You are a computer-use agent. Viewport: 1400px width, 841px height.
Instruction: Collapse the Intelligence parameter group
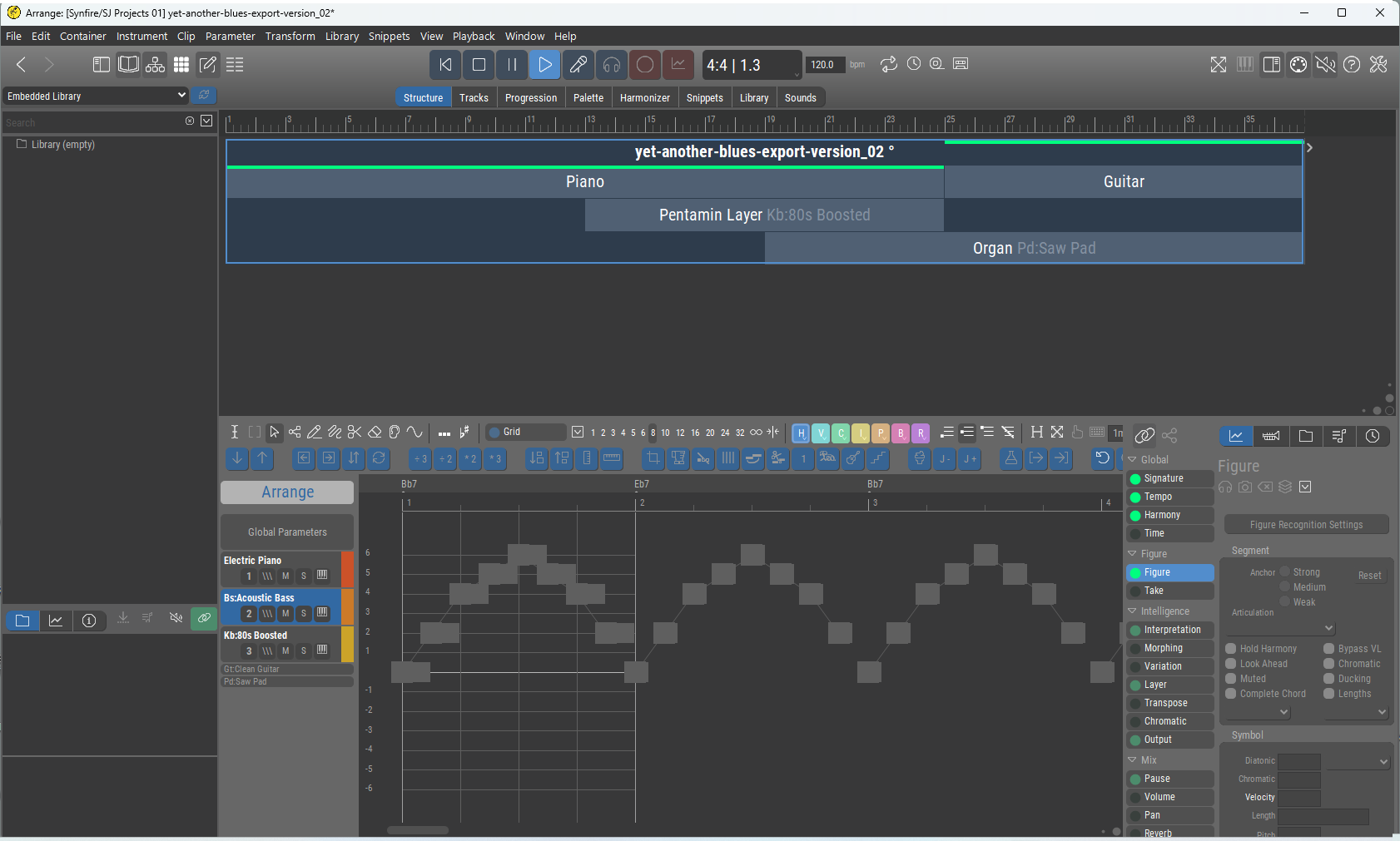1133,611
